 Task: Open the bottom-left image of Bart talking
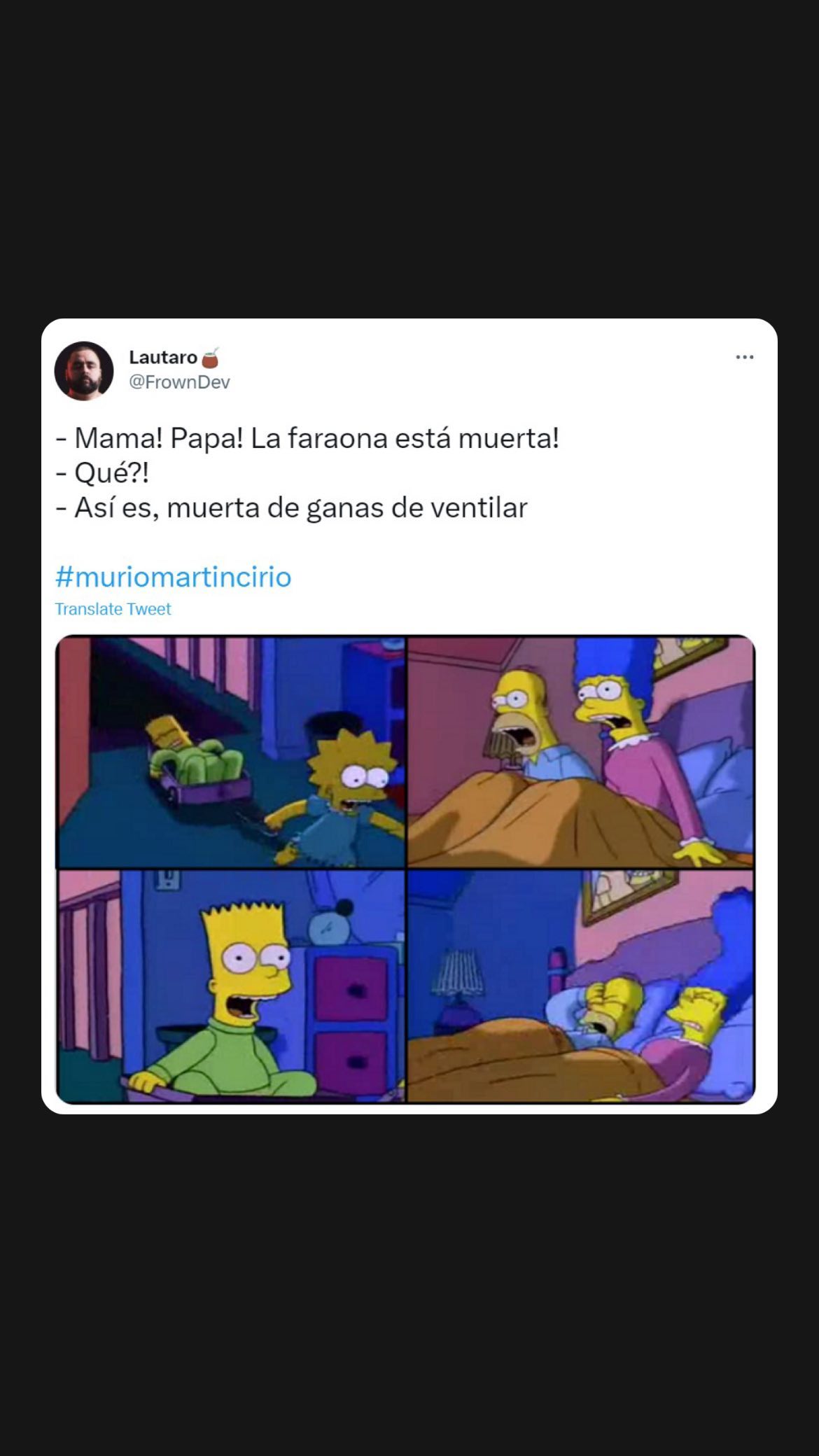(231, 987)
